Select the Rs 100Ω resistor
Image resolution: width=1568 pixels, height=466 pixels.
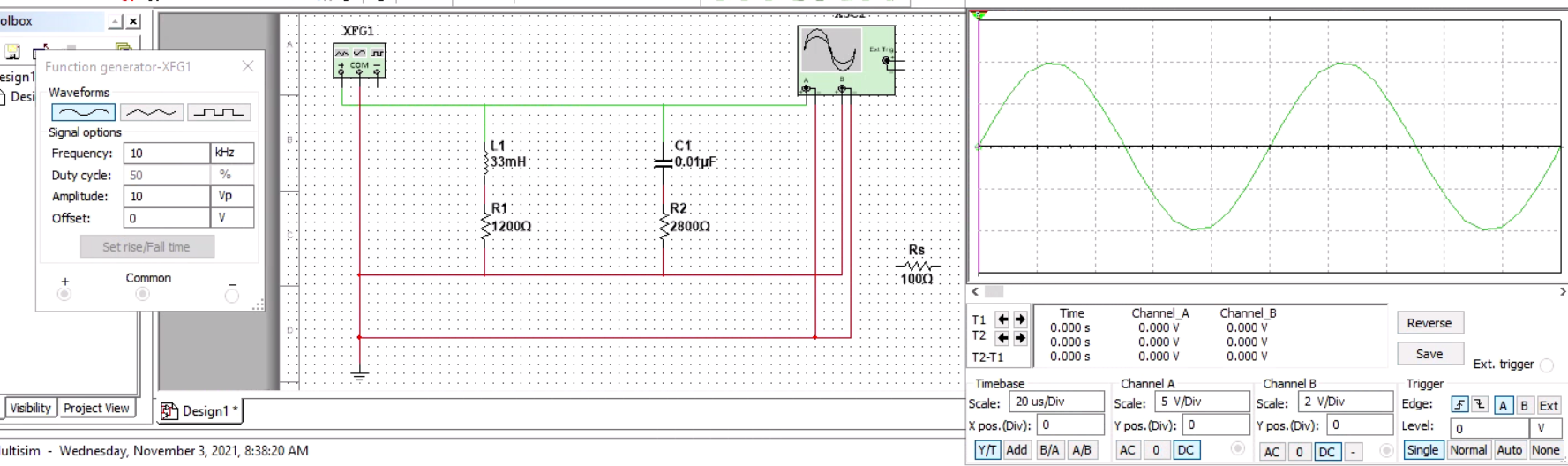tap(917, 265)
